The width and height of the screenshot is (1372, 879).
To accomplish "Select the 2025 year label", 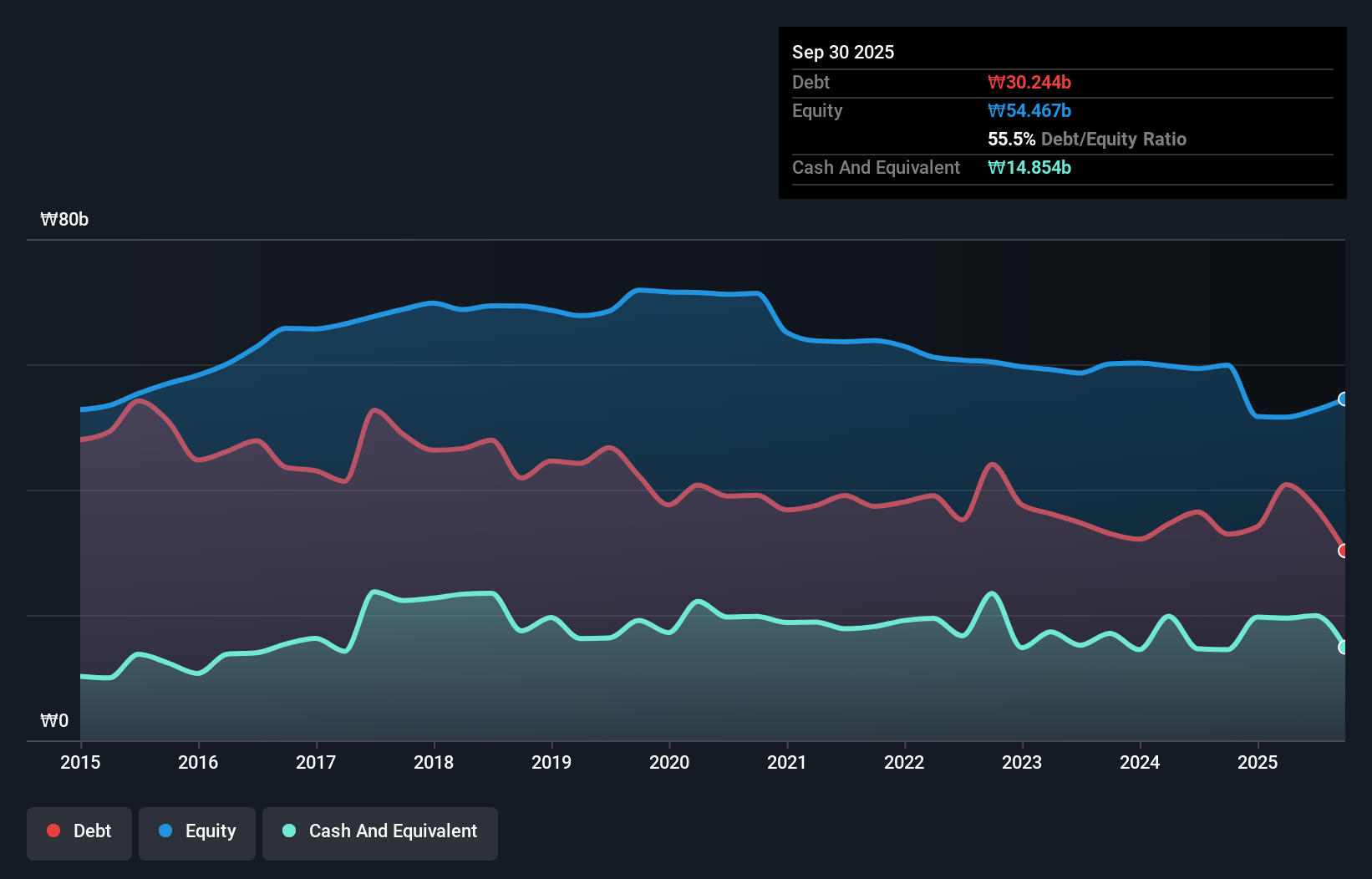I will tap(1258, 763).
